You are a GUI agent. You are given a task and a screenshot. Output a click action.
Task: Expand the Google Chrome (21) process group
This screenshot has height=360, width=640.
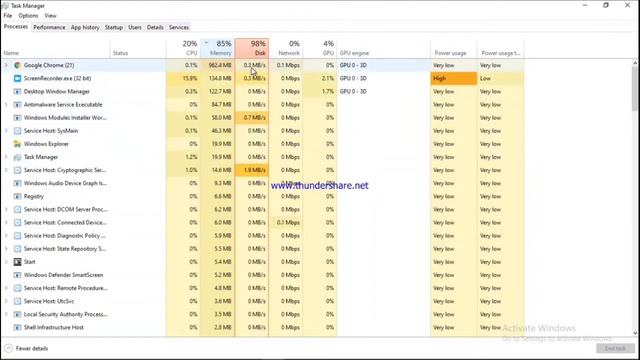pos(6,65)
